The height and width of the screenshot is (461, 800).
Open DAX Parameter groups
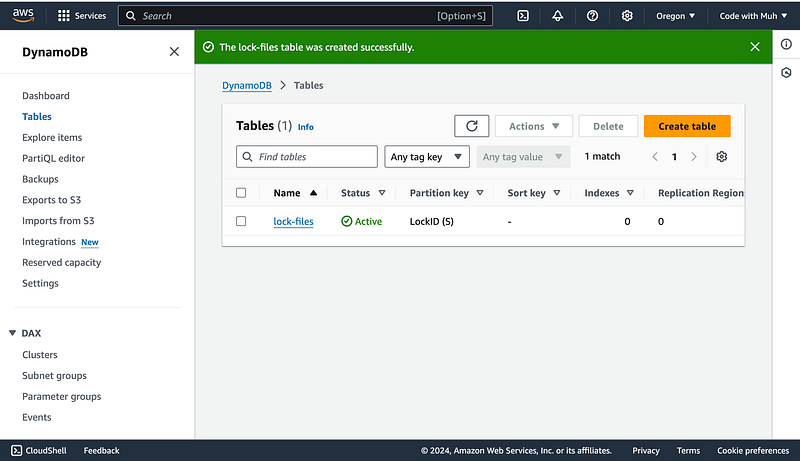(x=62, y=397)
